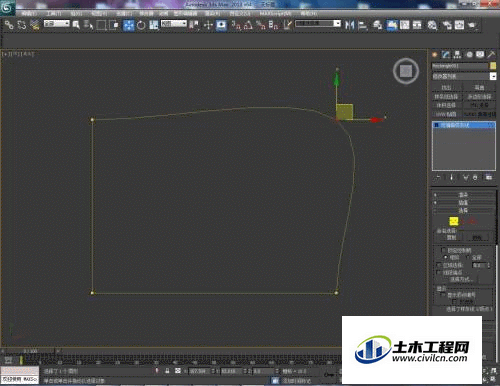Open the first menu bar item
Image resolution: width=500 pixels, height=386 pixels.
[x=29, y=14]
